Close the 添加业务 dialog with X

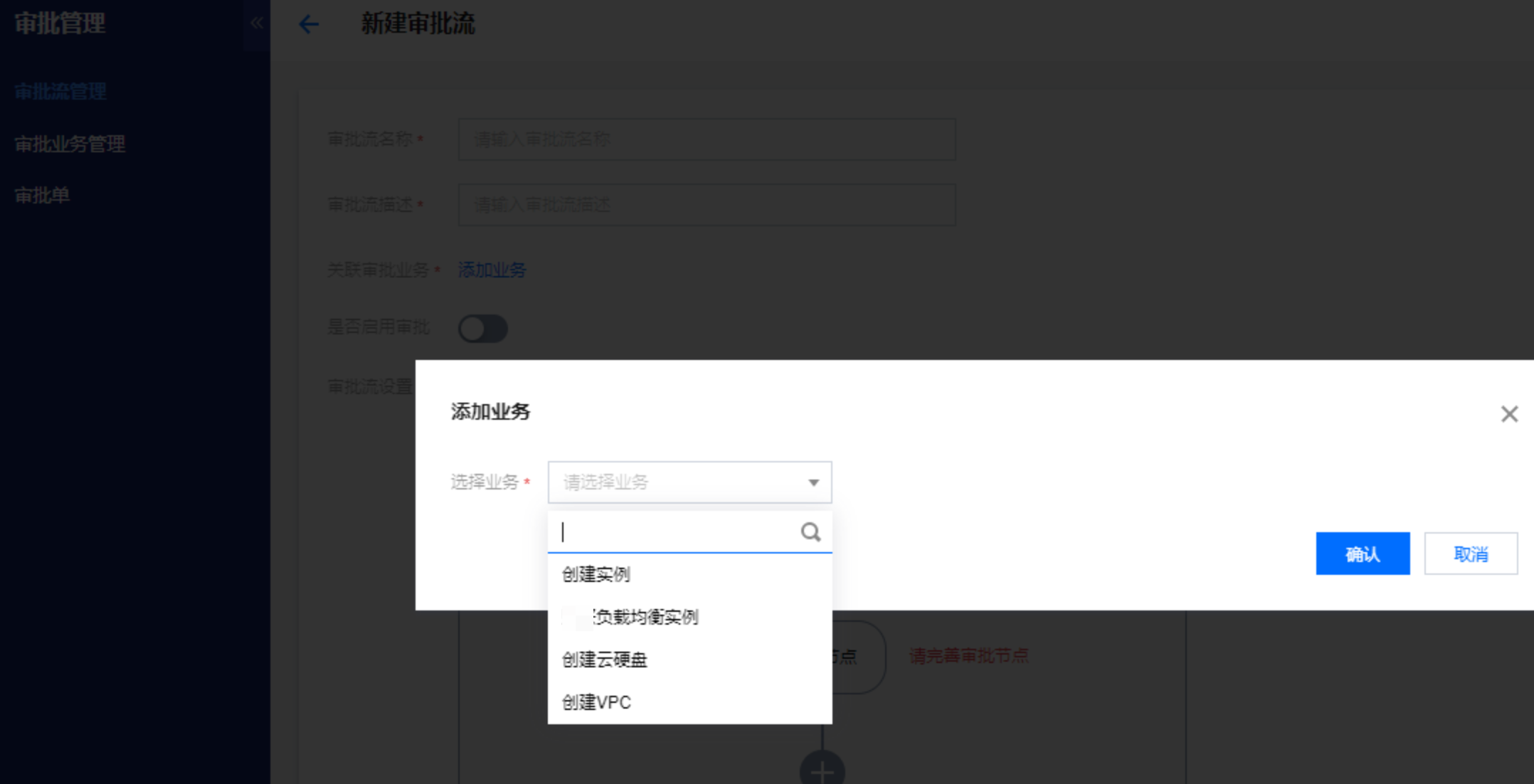(1509, 414)
